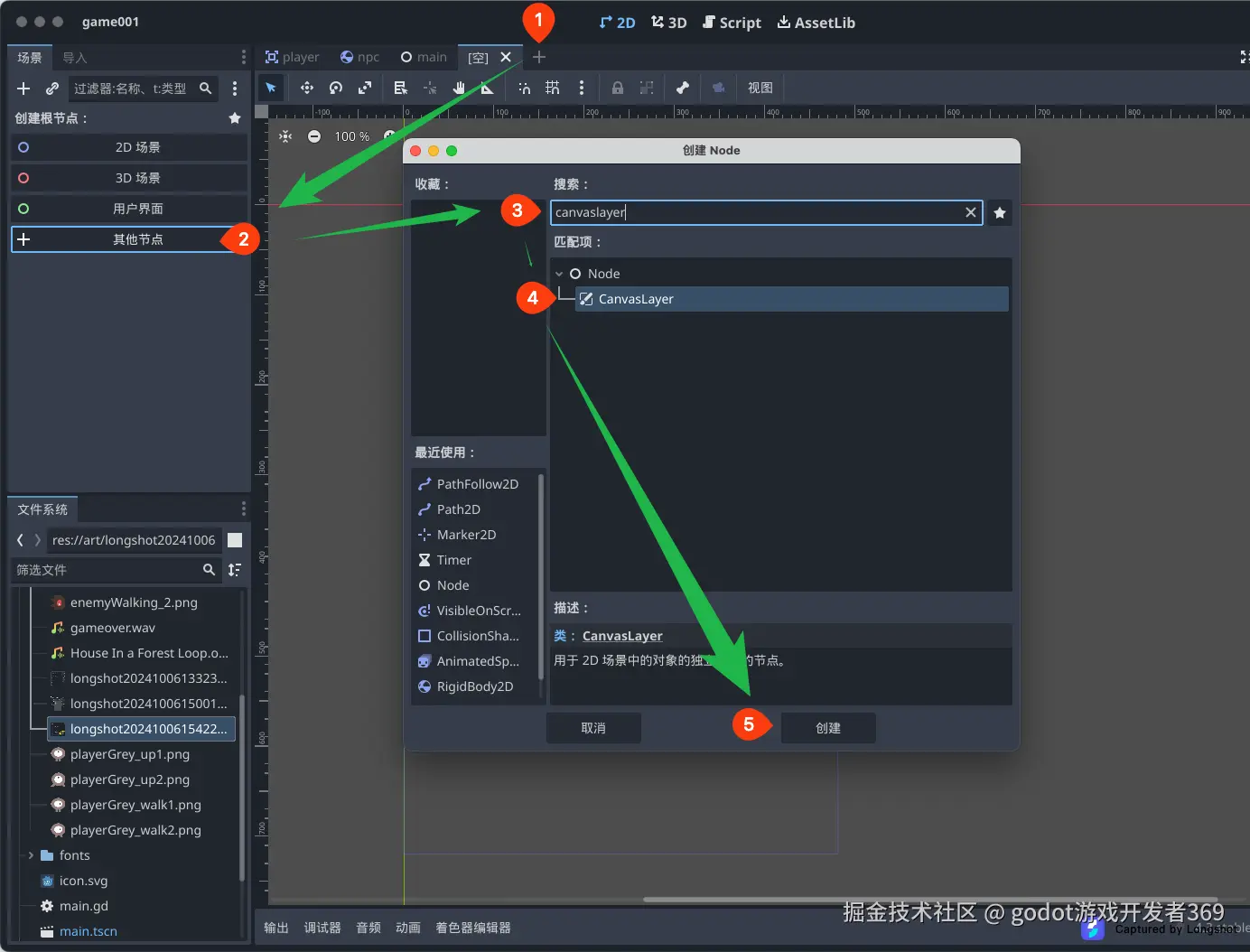Open snapping options three-dot menu
Viewport: 1250px width, 952px height.
point(582,88)
